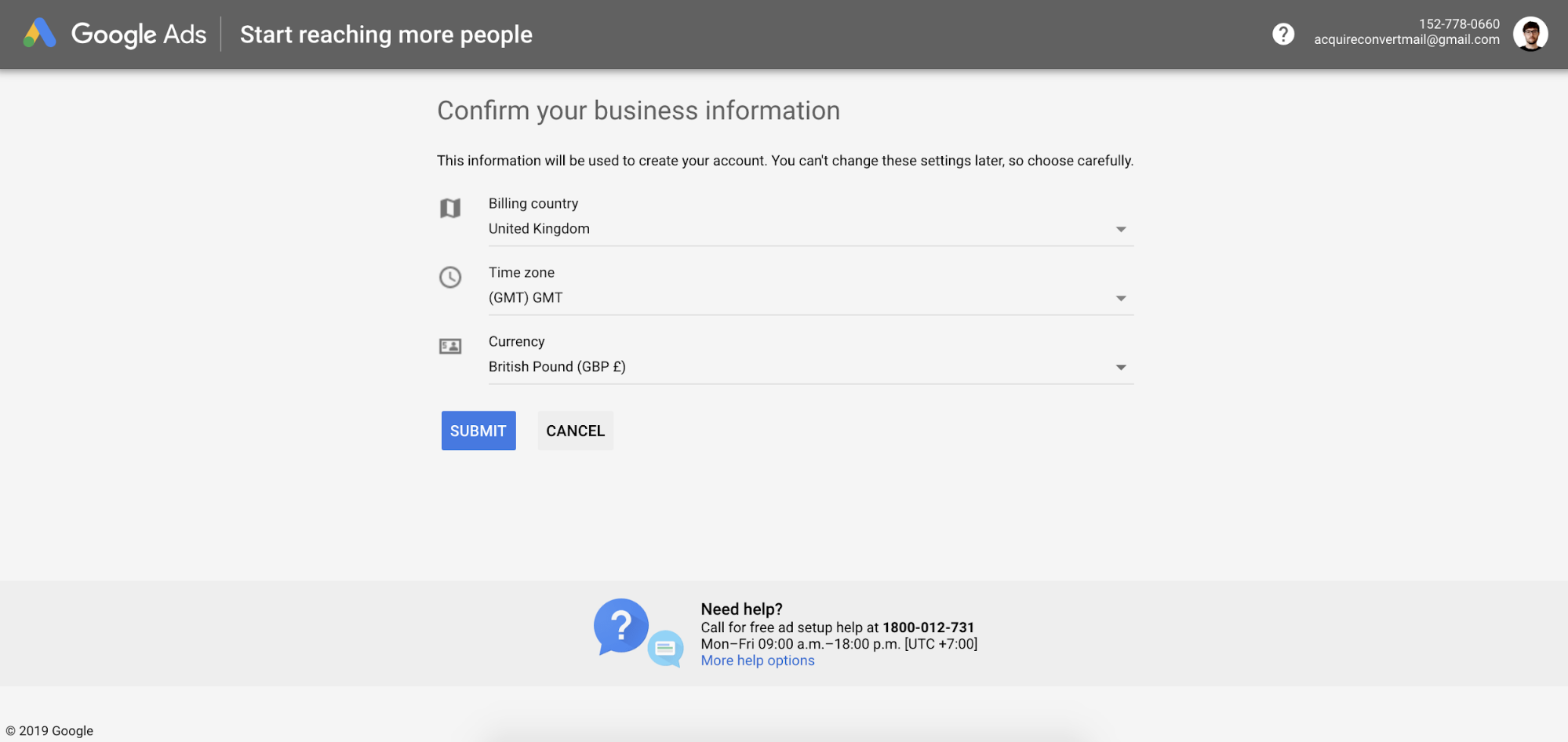Open the More help options link
1568x742 pixels.
pos(758,660)
